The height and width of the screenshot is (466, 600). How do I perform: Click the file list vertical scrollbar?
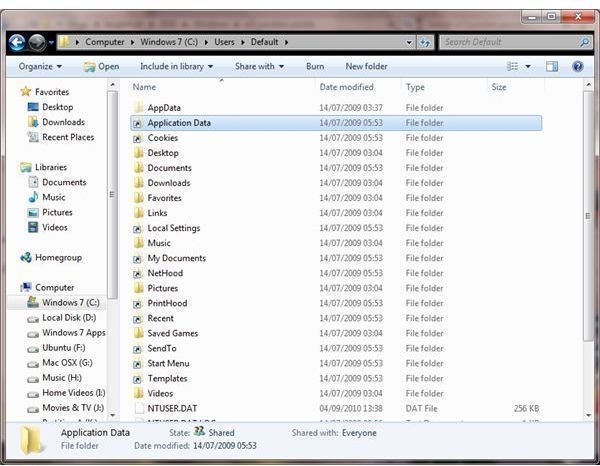588,216
